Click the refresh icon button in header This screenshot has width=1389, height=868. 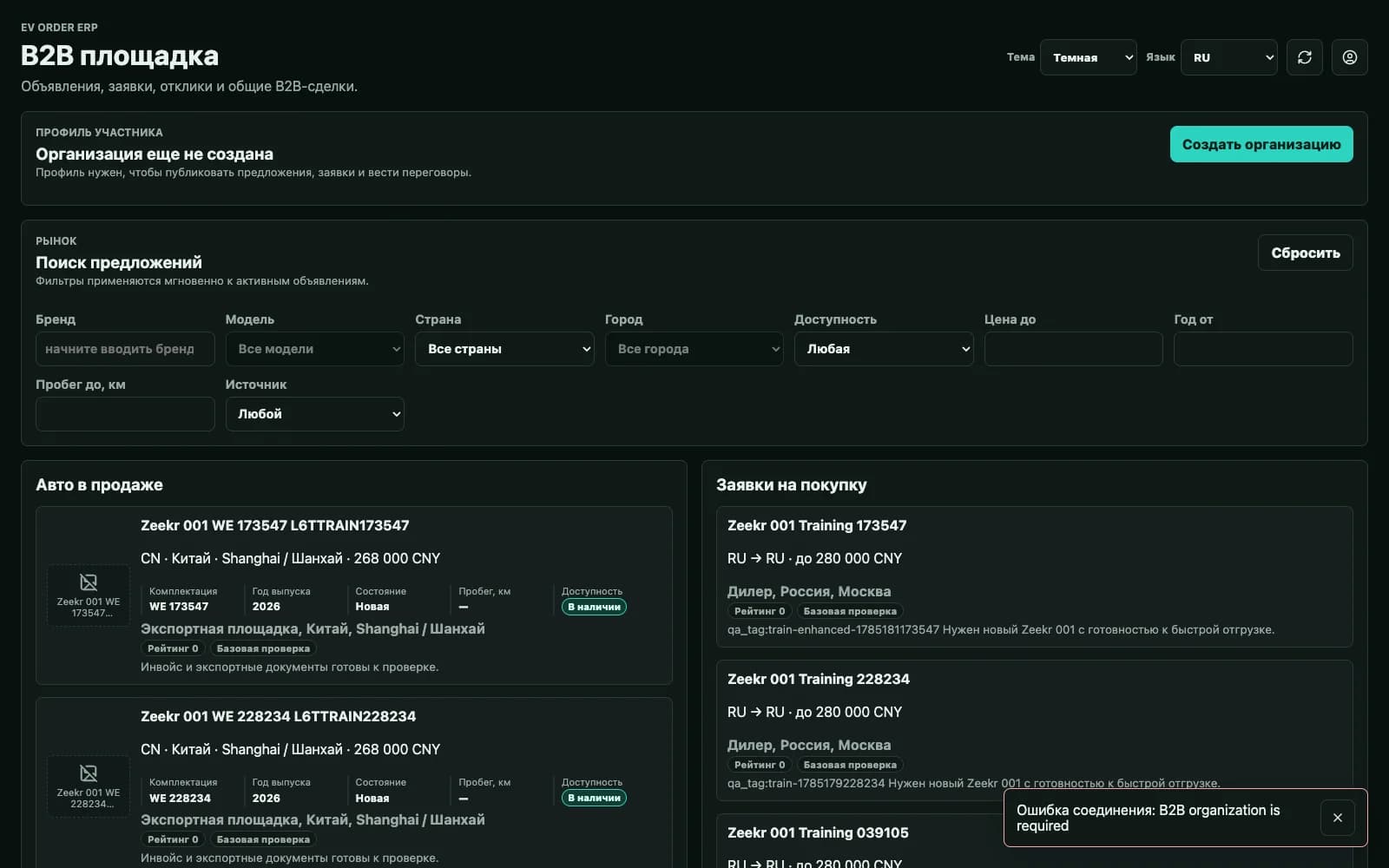pyautogui.click(x=1304, y=57)
